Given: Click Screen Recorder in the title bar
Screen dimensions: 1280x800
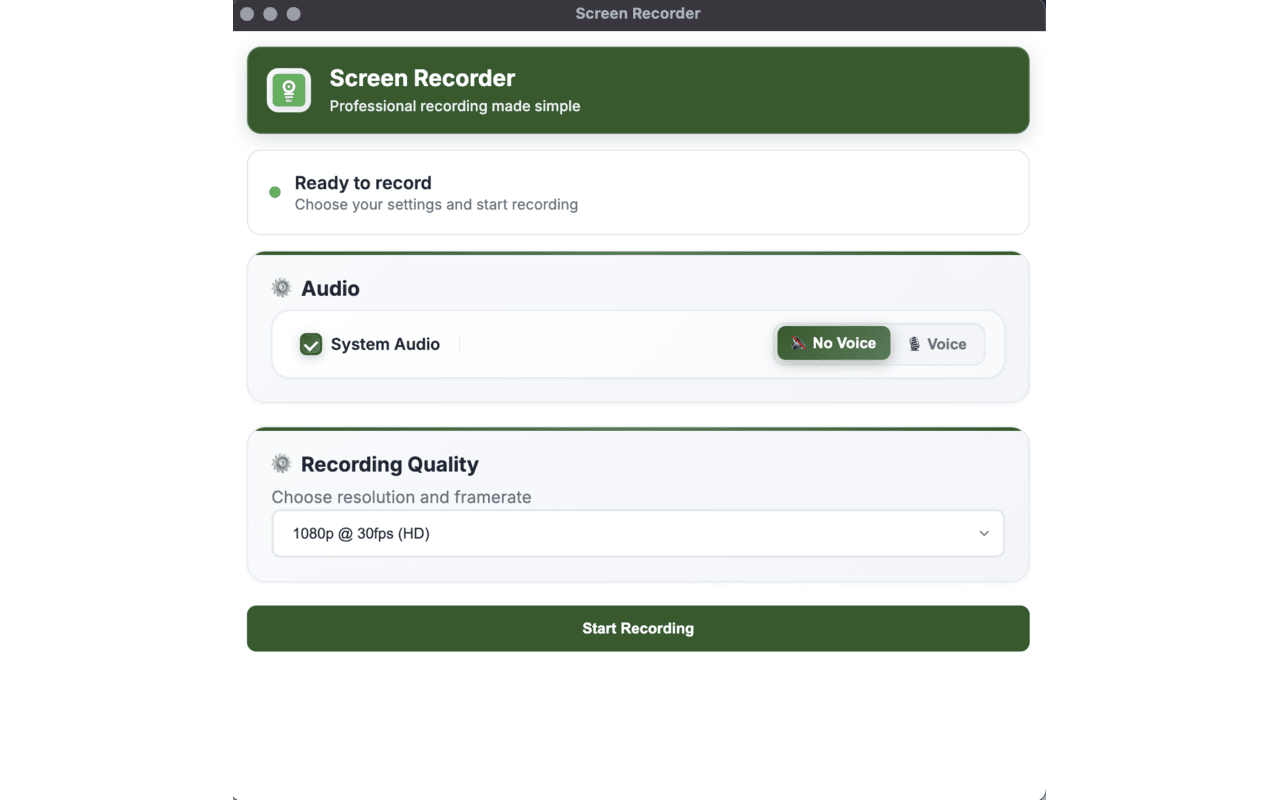Looking at the screenshot, I should click(x=638, y=13).
